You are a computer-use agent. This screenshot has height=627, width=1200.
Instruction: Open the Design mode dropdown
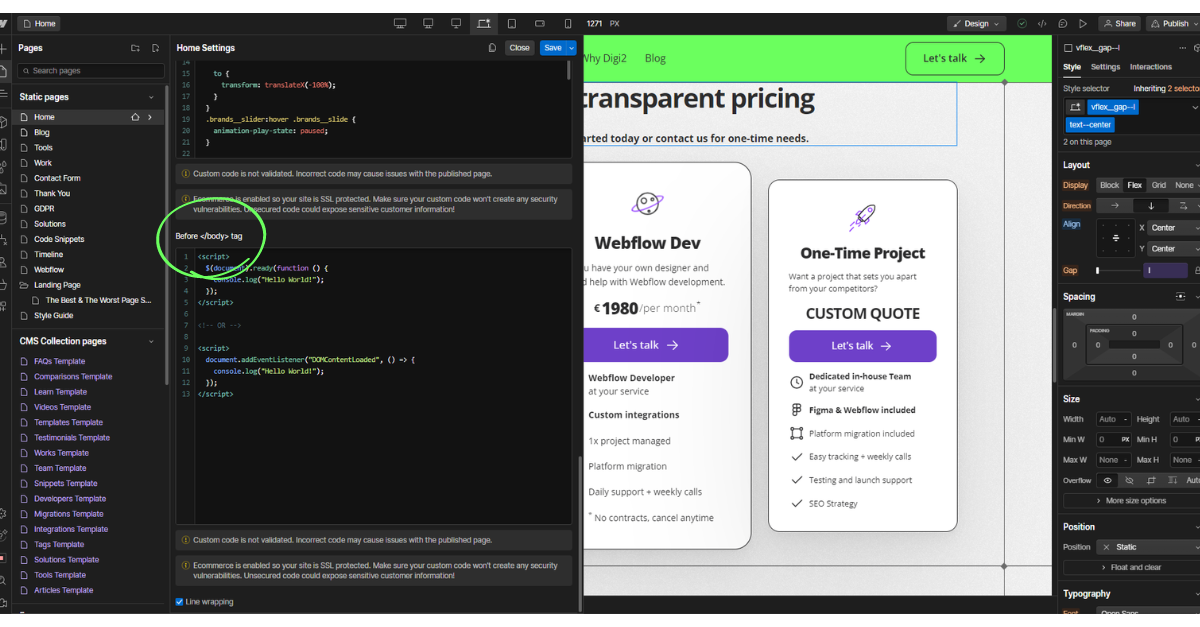point(976,23)
